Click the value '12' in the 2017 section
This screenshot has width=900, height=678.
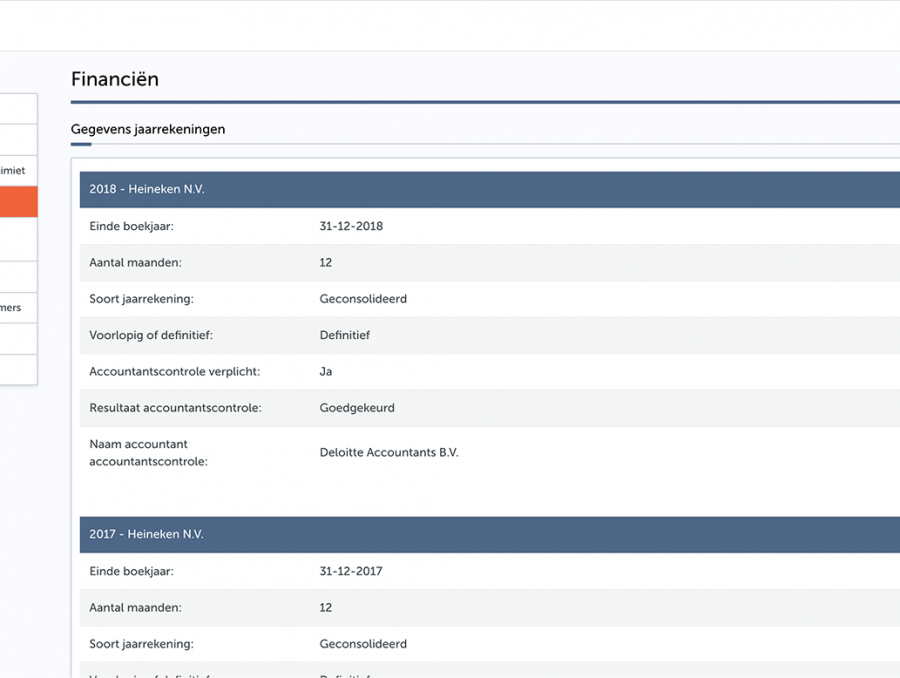point(325,607)
